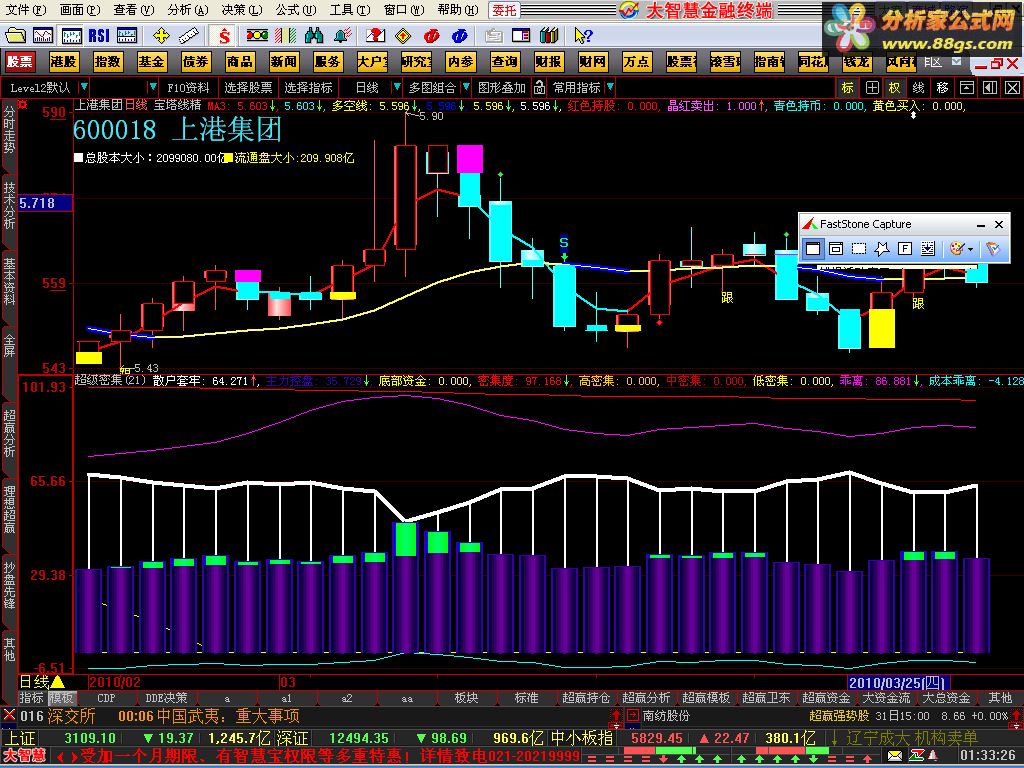Click the yellow crosshair move icon
Viewport: 1024px width, 768px height.
click(x=161, y=35)
